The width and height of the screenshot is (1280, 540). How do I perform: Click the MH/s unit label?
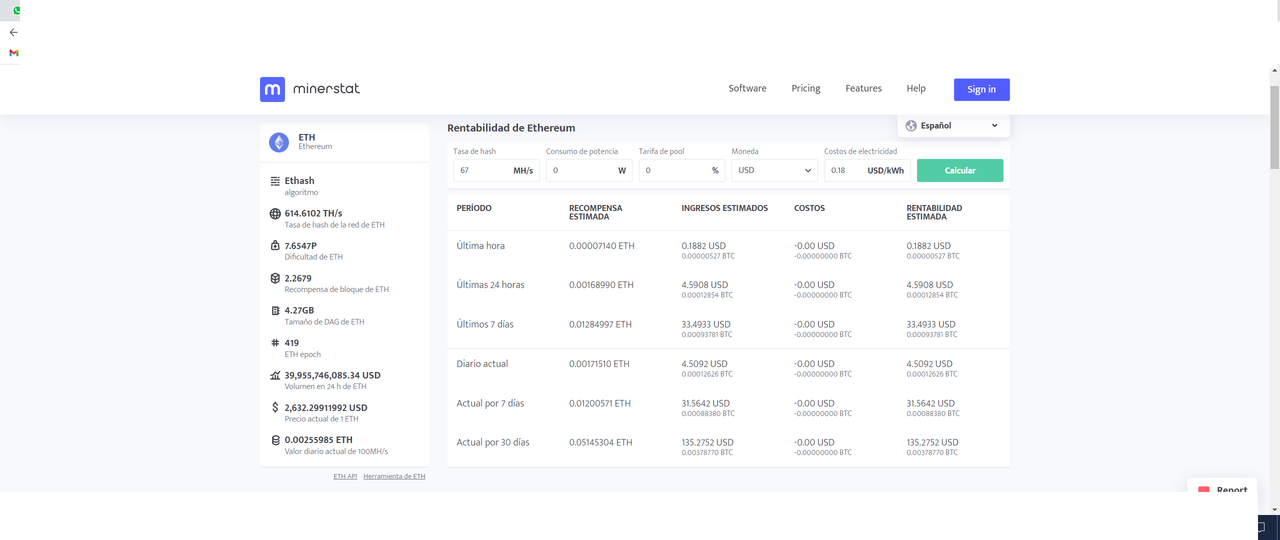pyautogui.click(x=524, y=171)
